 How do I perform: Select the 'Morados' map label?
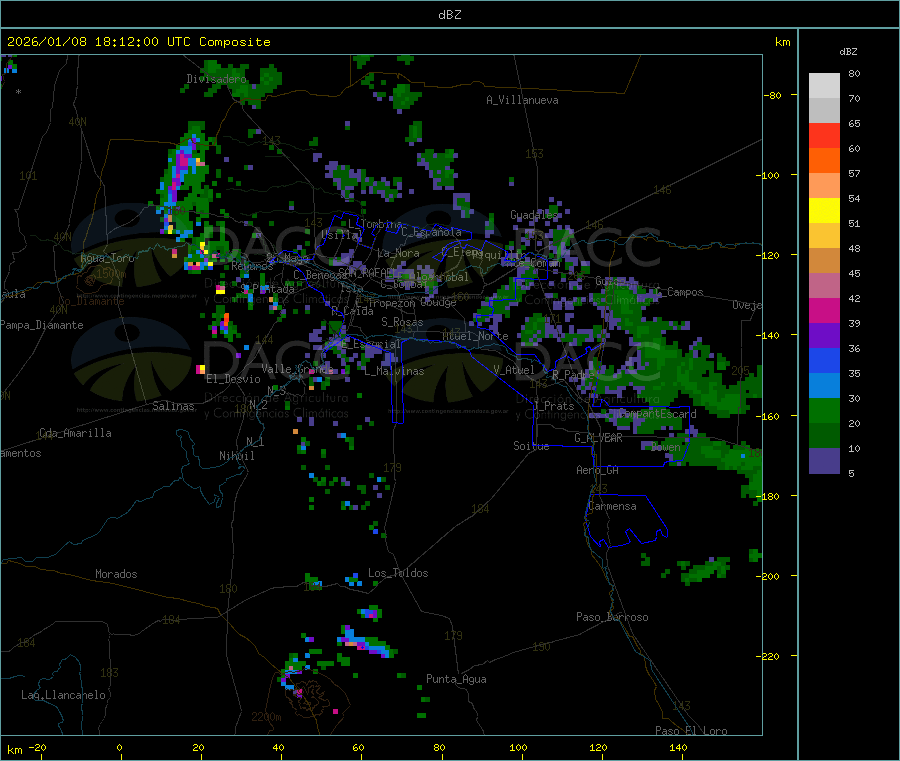pyautogui.click(x=117, y=574)
